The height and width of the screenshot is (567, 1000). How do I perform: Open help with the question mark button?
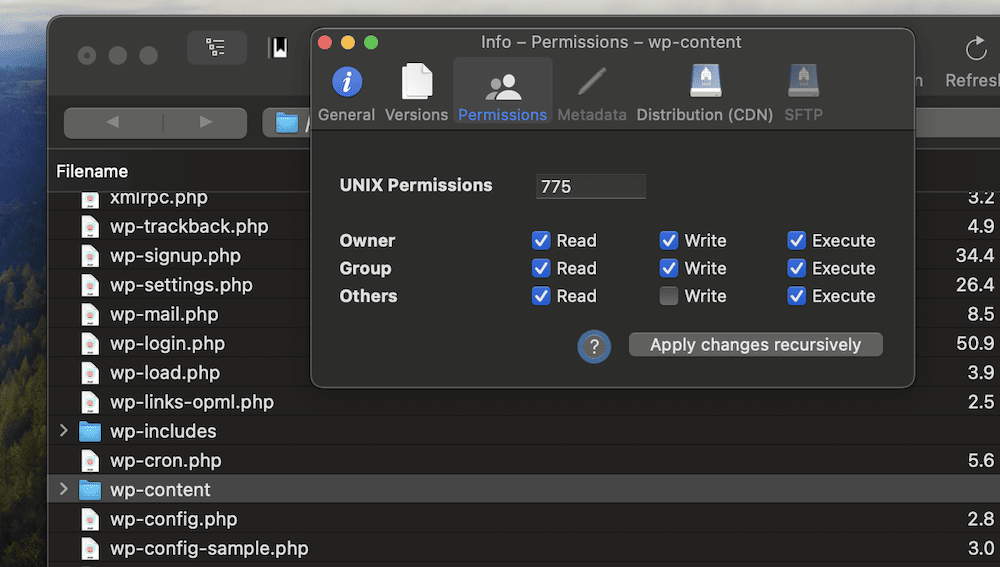pyautogui.click(x=594, y=346)
